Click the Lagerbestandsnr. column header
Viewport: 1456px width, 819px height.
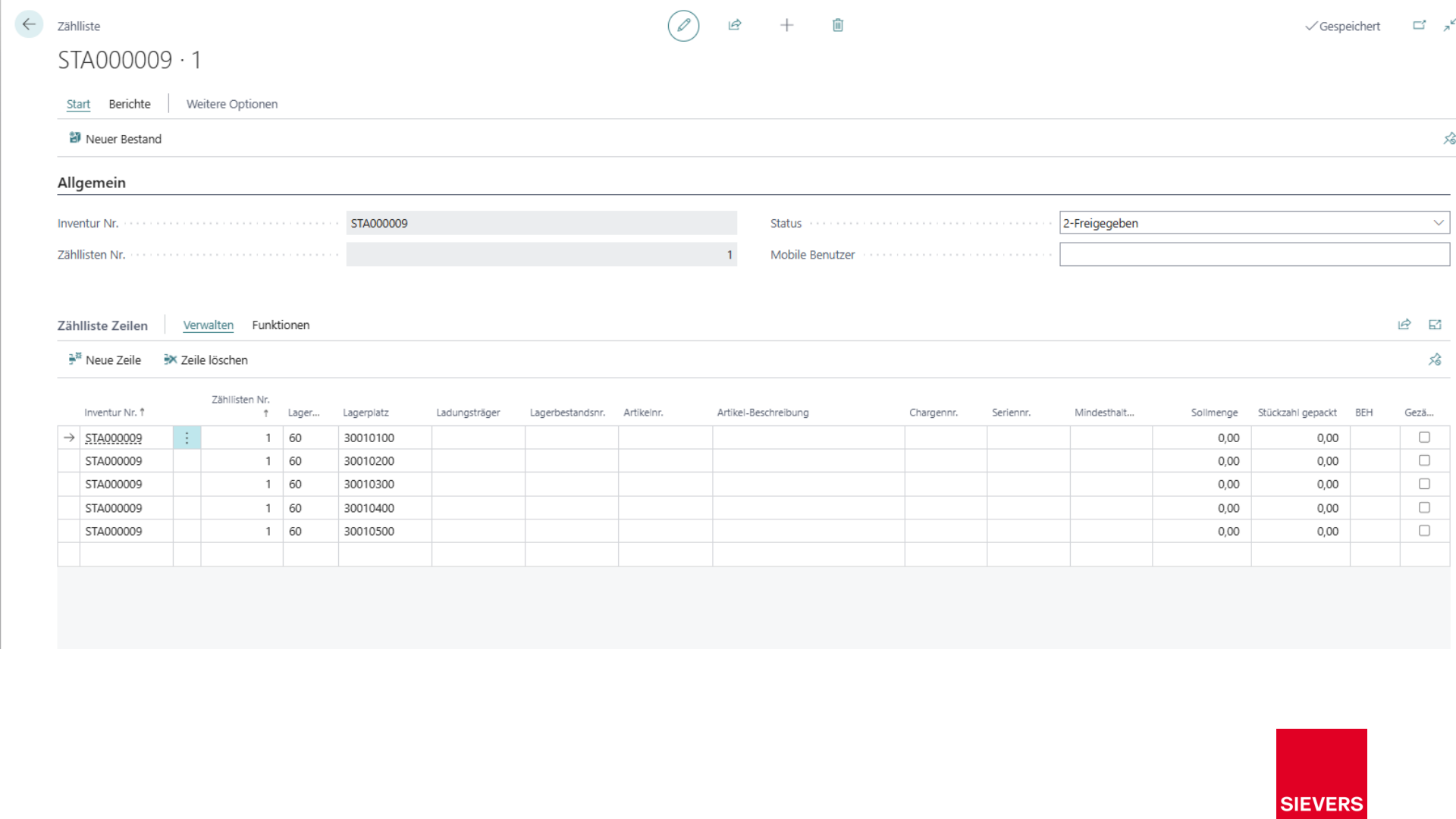pyautogui.click(x=567, y=413)
